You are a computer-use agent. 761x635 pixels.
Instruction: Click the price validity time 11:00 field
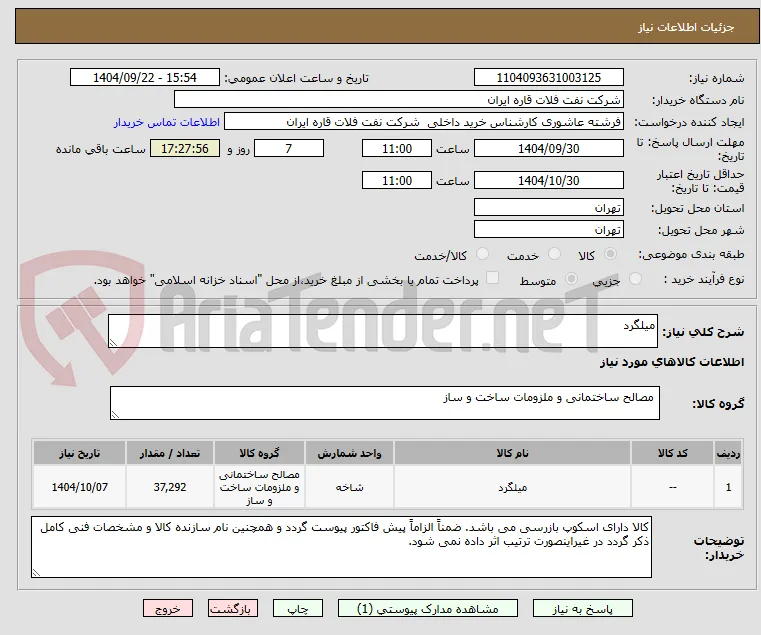coord(397,181)
